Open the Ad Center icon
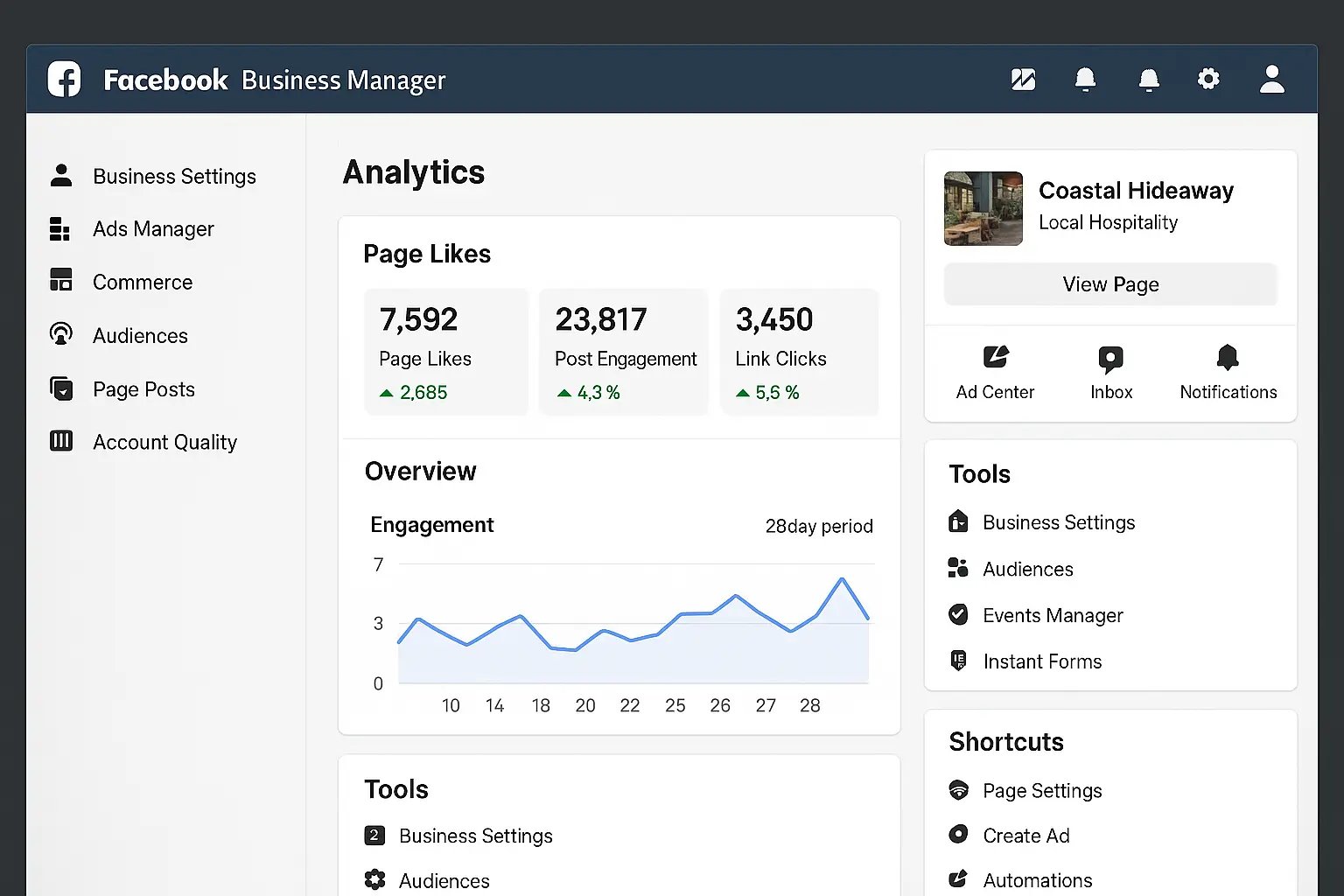Viewport: 1344px width, 896px height. click(995, 357)
